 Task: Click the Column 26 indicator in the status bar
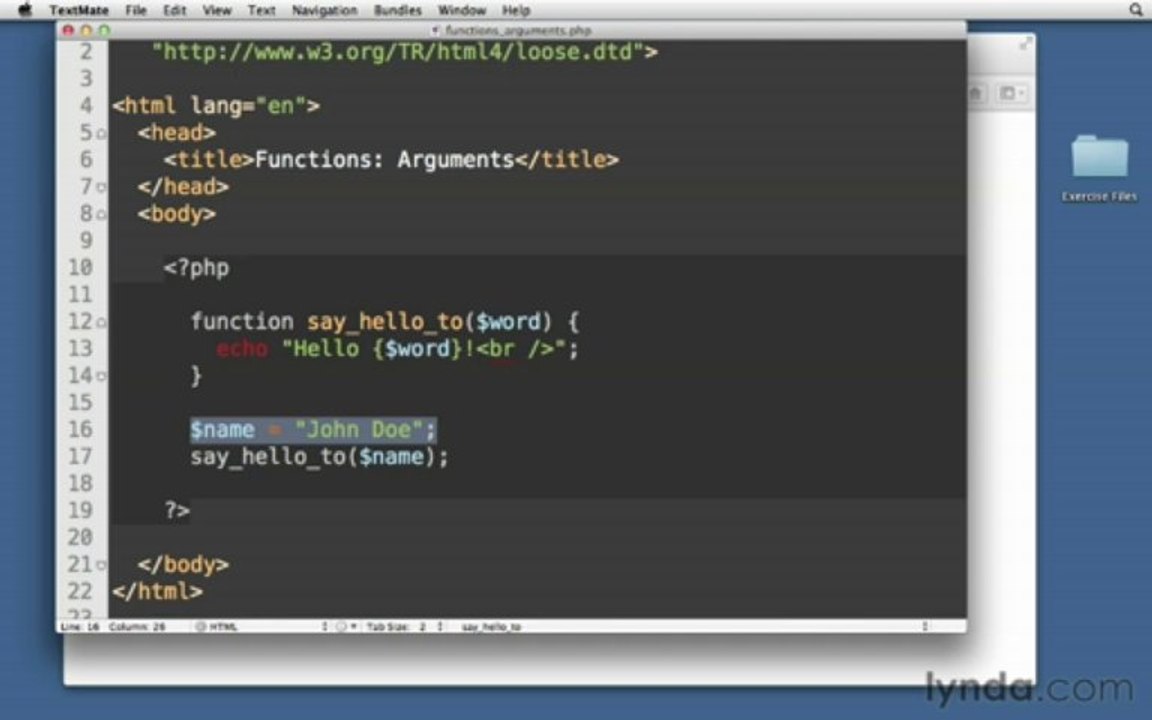click(x=137, y=627)
